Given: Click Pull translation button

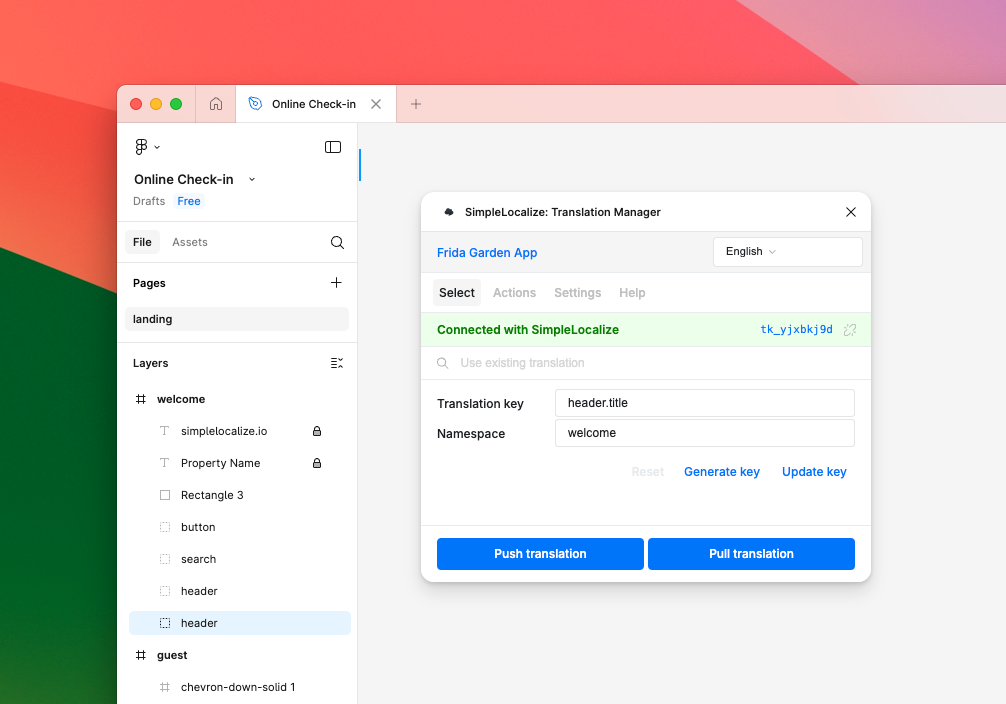Looking at the screenshot, I should pos(751,554).
